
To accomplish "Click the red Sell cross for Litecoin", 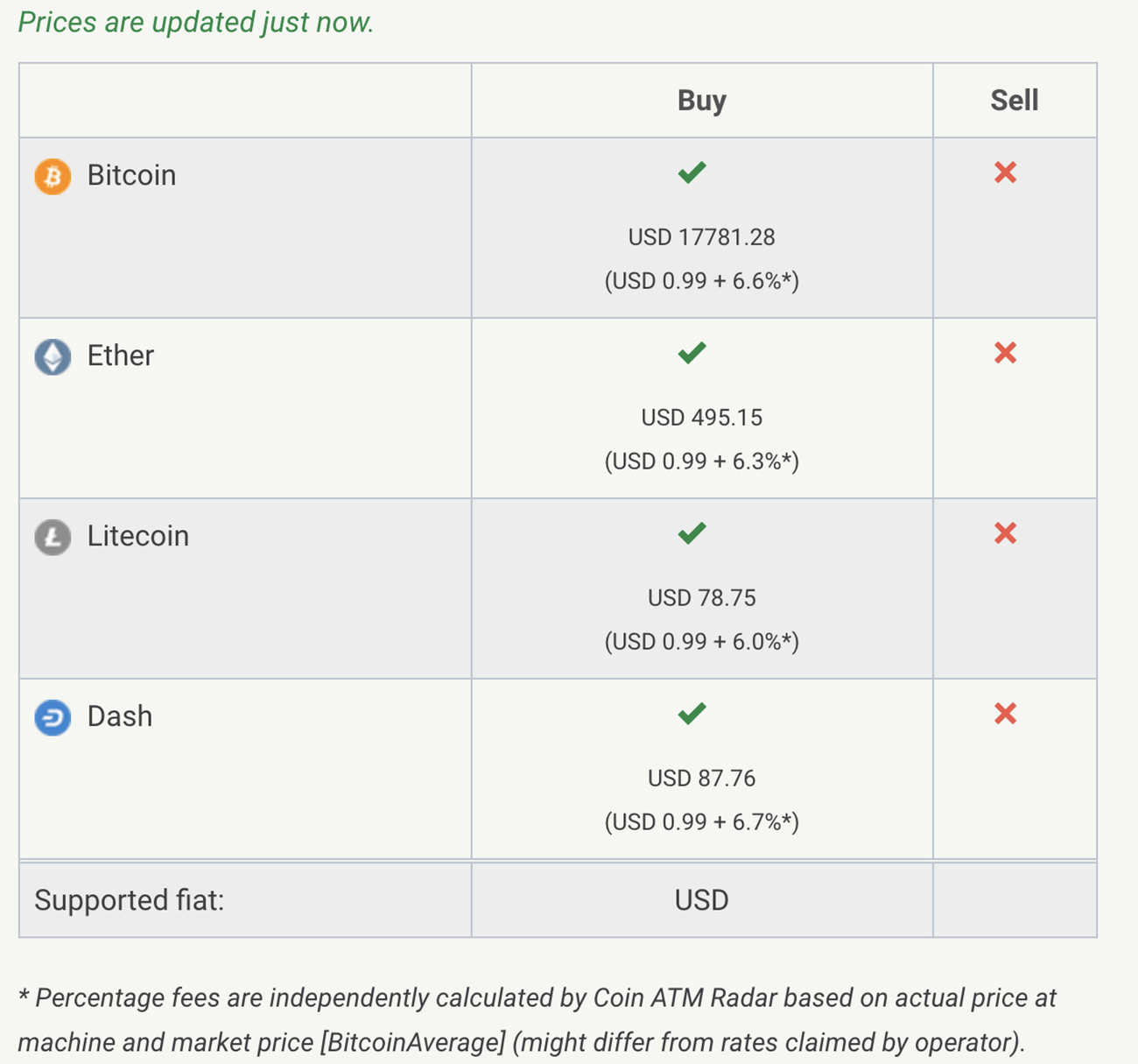I will [1005, 533].
